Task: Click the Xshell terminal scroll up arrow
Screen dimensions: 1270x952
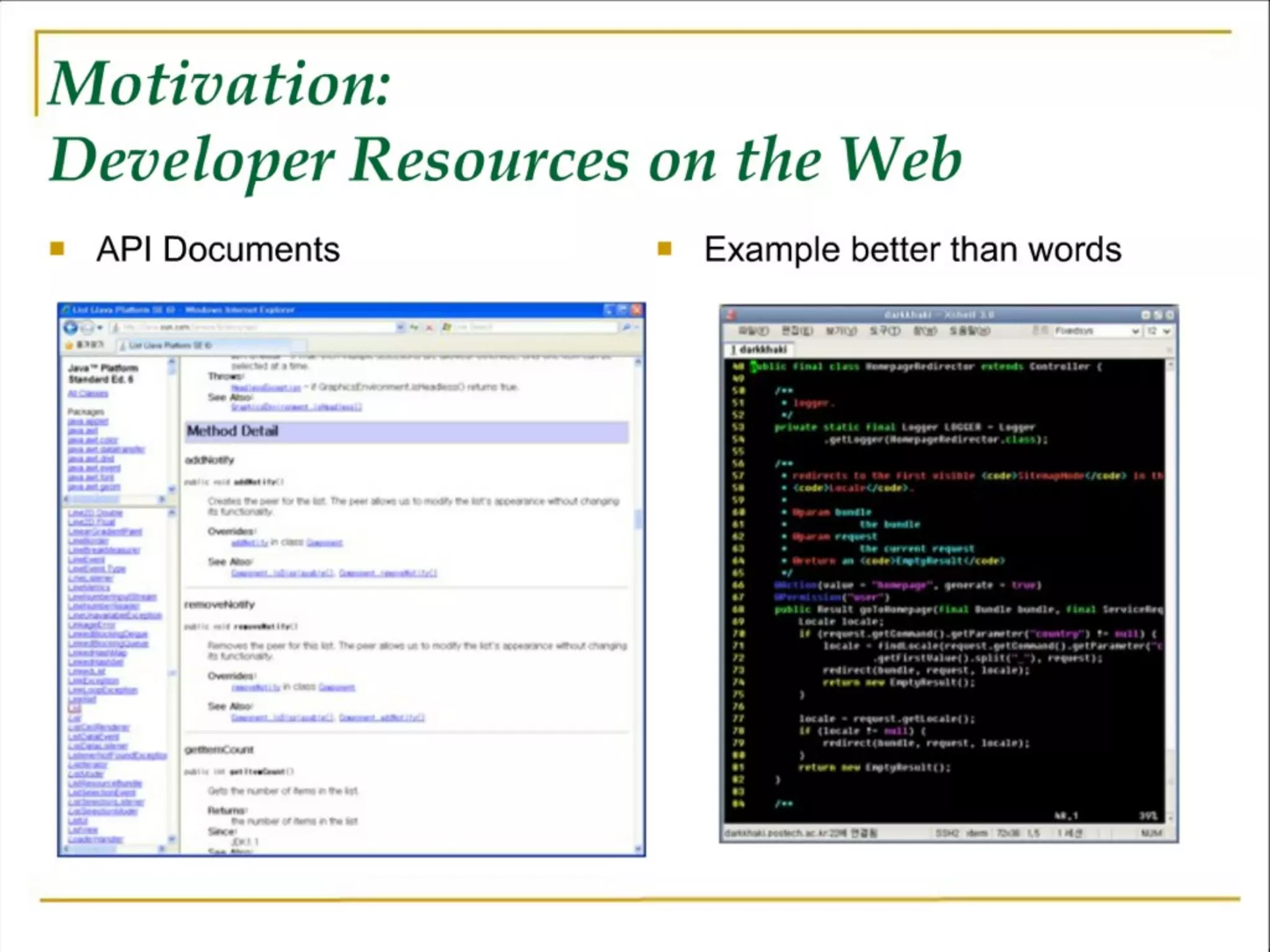Action: pyautogui.click(x=1170, y=365)
